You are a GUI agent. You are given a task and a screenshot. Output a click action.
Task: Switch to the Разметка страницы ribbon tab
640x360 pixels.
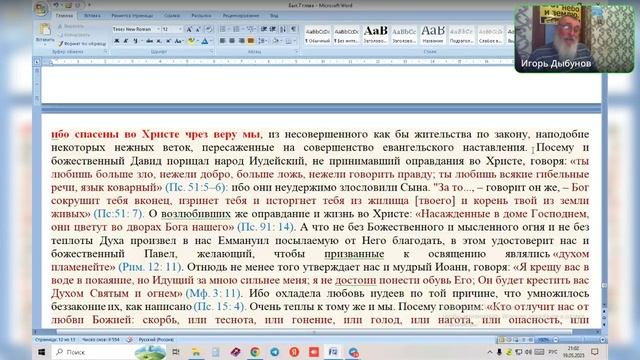point(132,16)
